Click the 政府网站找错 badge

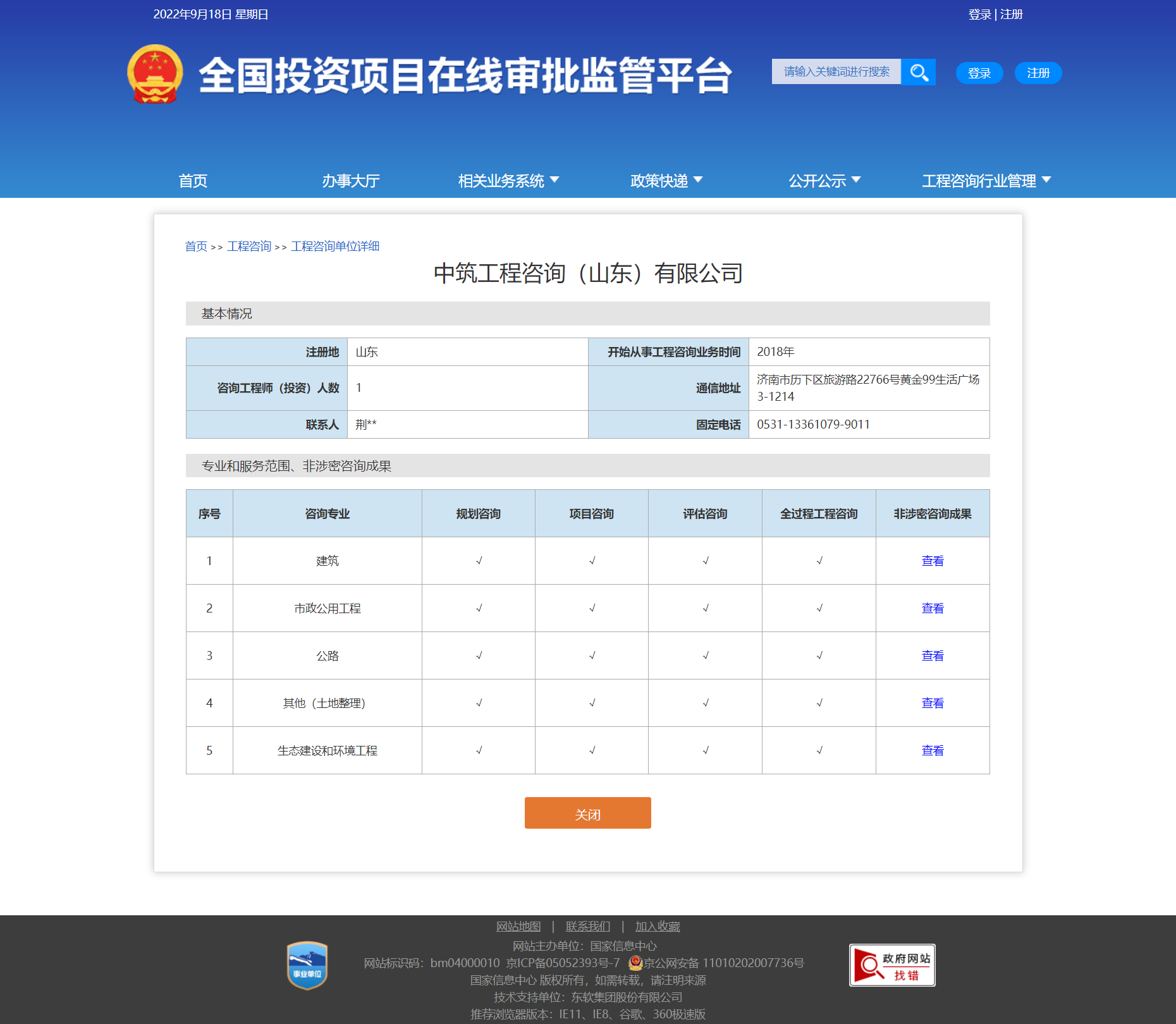tap(892, 965)
